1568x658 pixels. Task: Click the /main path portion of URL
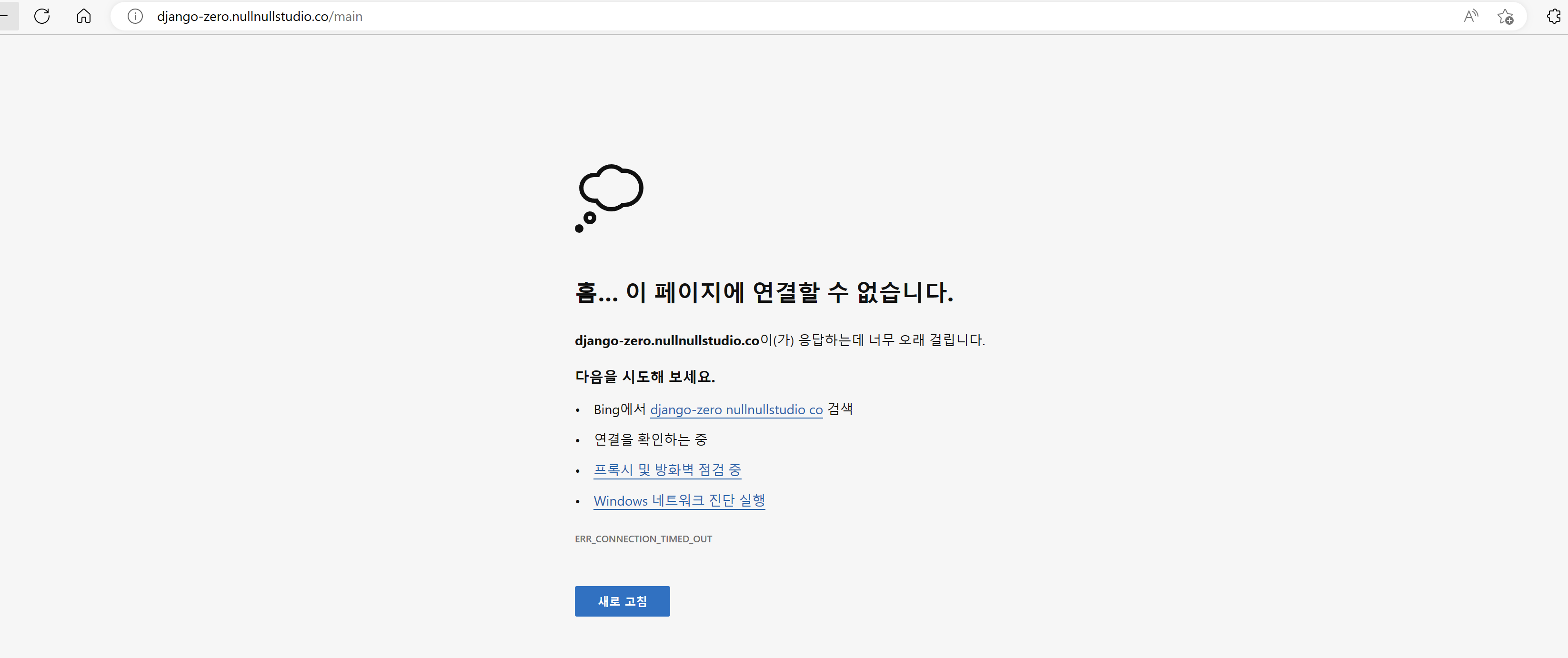(x=347, y=17)
